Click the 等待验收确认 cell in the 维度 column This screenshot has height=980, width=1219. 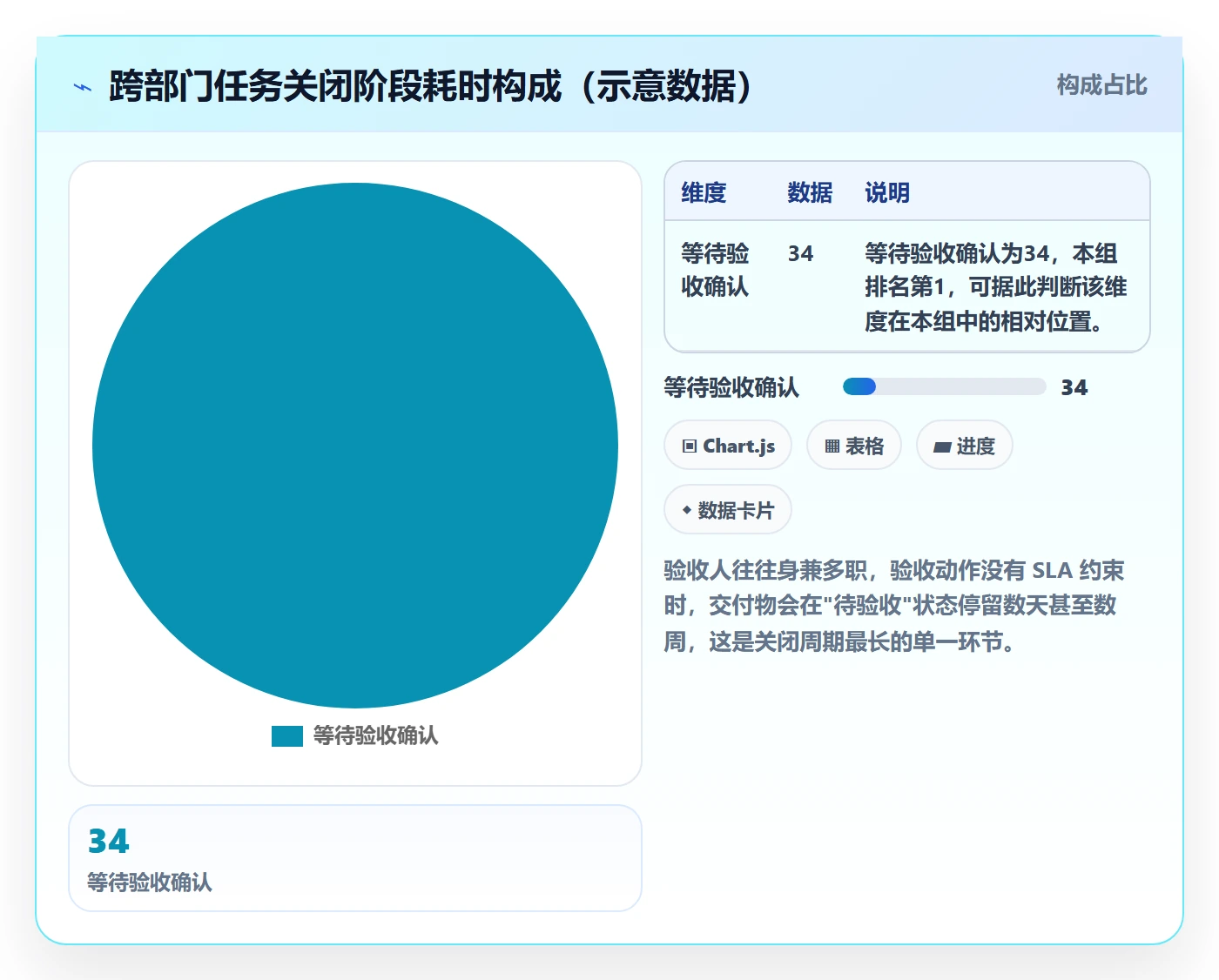[715, 270]
